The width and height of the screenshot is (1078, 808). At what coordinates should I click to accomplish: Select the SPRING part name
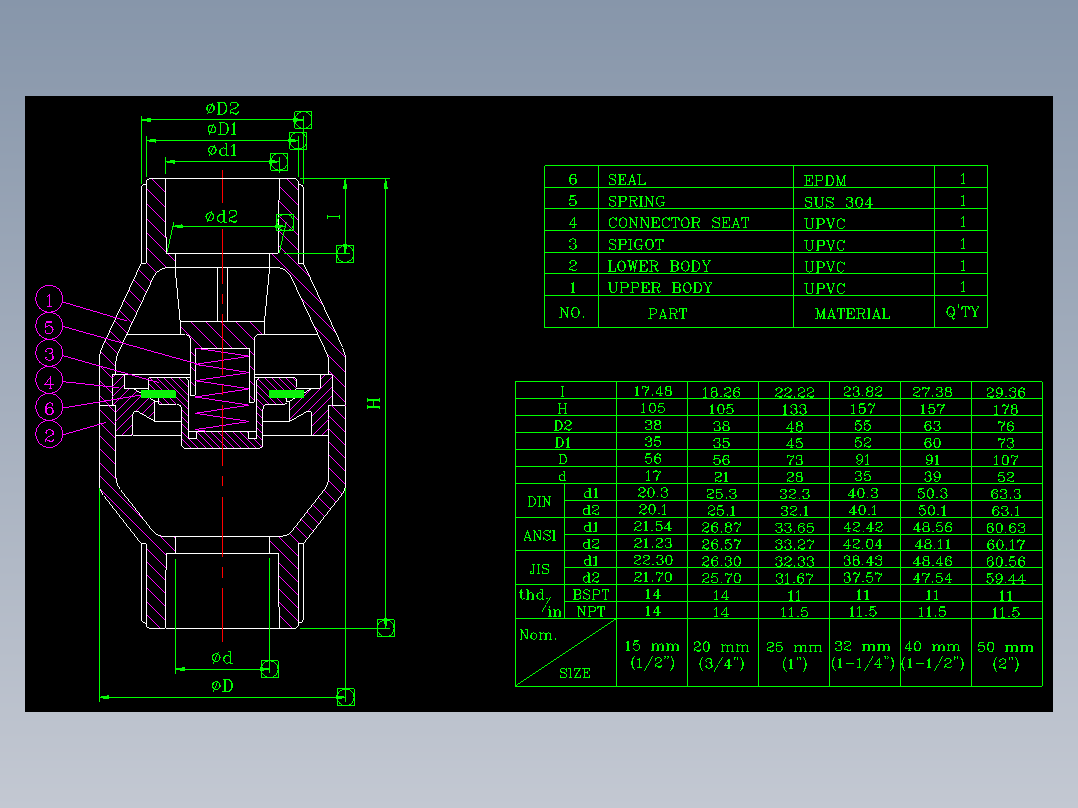pyautogui.click(x=637, y=201)
